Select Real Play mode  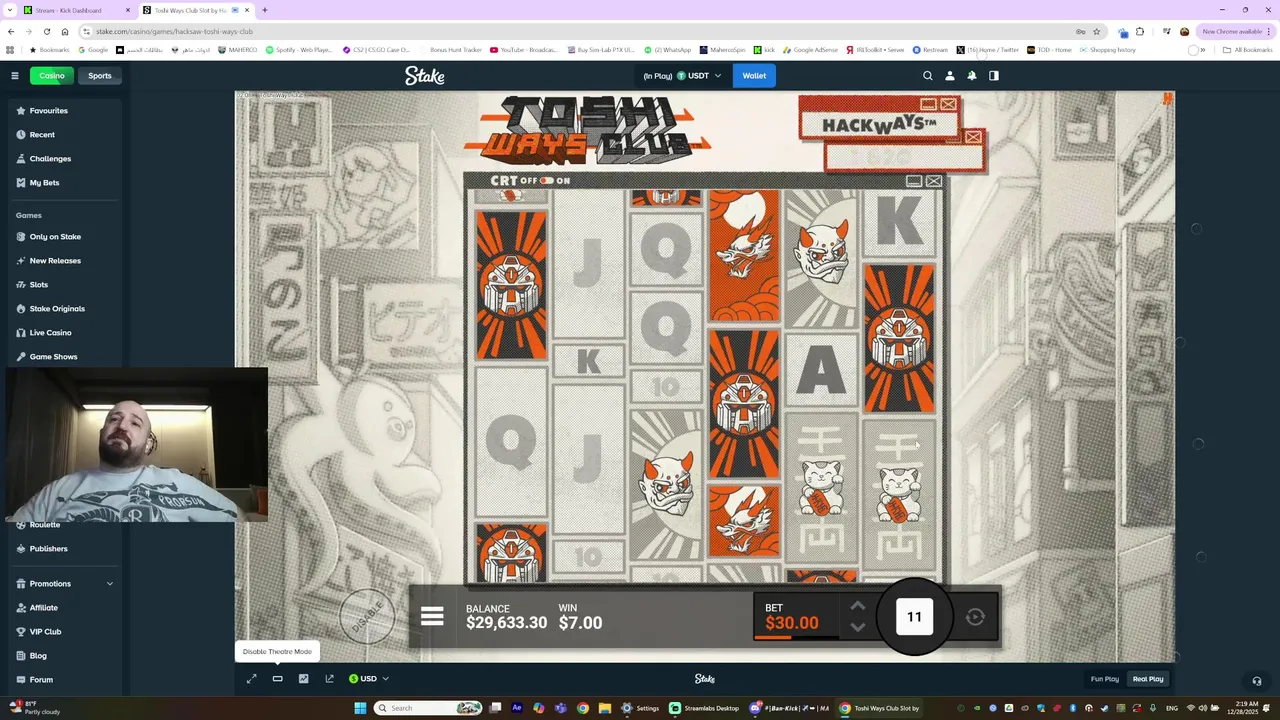[x=1148, y=679]
